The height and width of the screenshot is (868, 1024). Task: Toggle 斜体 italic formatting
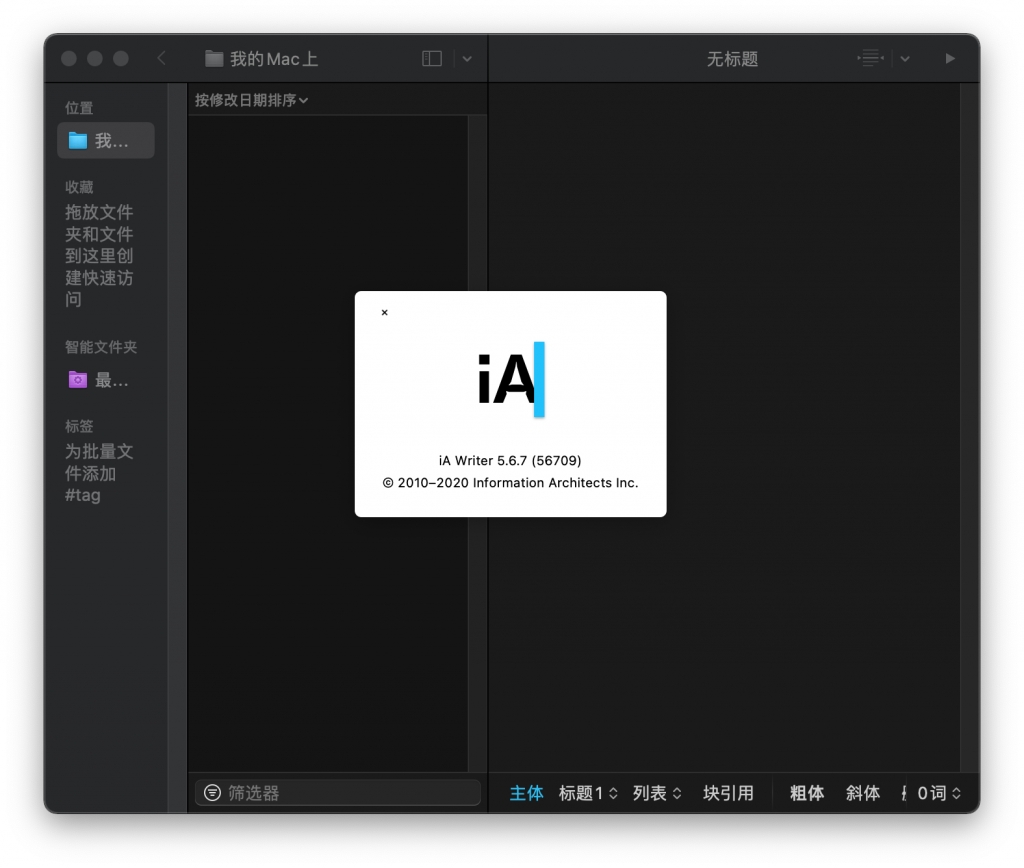863,793
